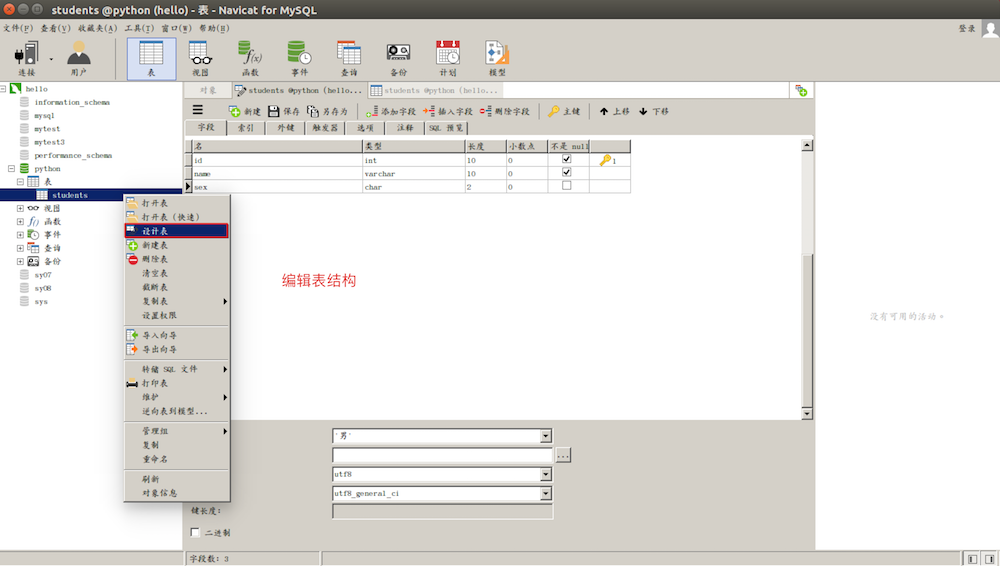The image size is (1000, 566).
Task: Open the 模型 (Model) toolbar icon
Action: [497, 58]
